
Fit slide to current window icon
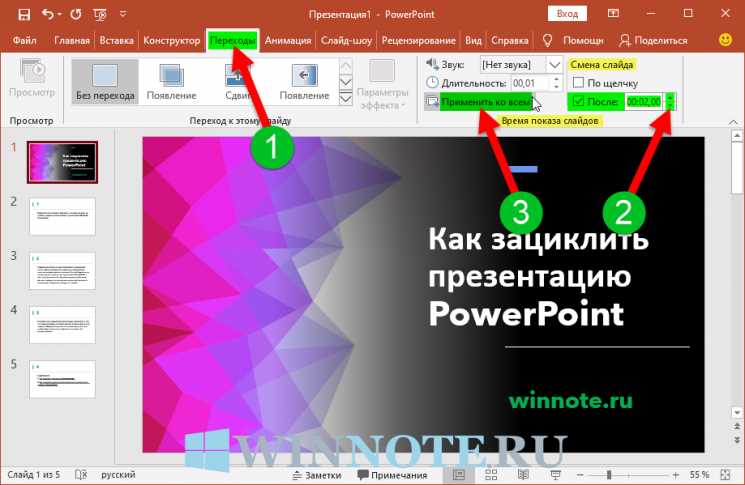coord(725,475)
